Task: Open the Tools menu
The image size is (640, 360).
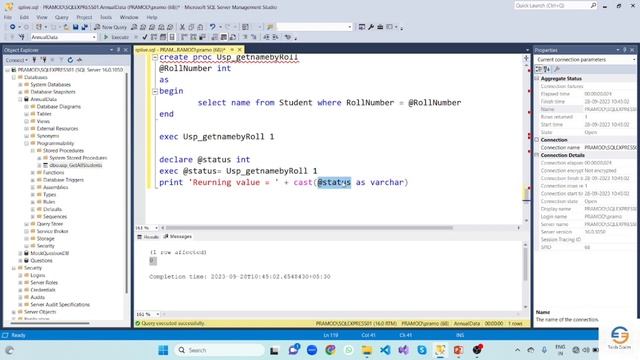Action: (106, 17)
